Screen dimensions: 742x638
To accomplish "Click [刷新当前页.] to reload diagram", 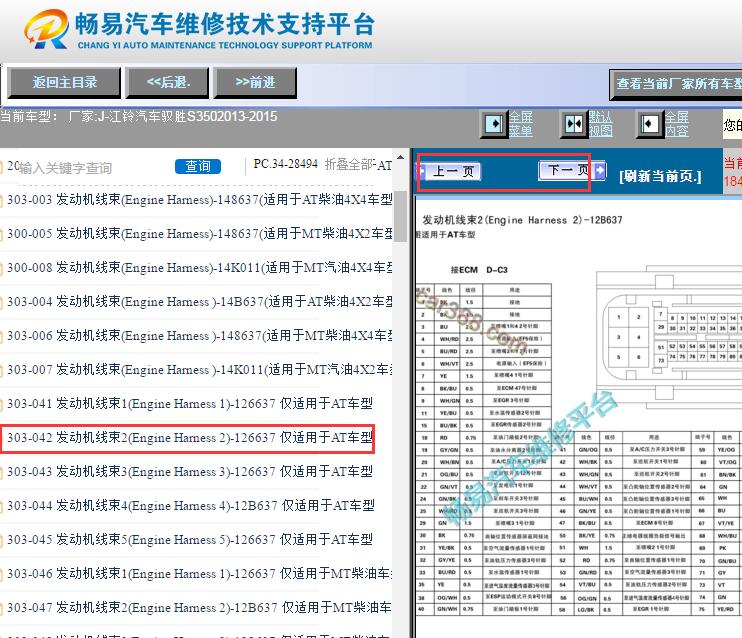I will tap(660, 177).
